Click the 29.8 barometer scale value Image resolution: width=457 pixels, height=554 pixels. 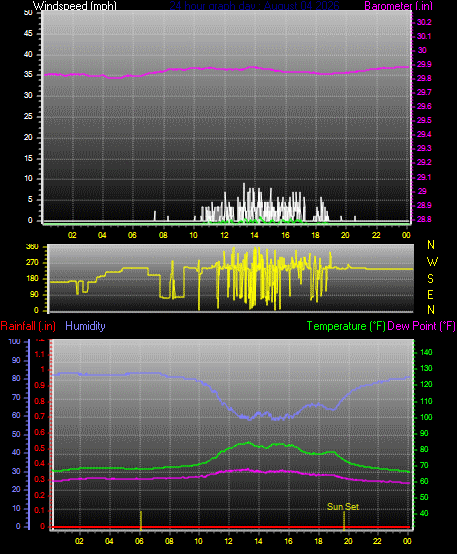click(x=424, y=78)
